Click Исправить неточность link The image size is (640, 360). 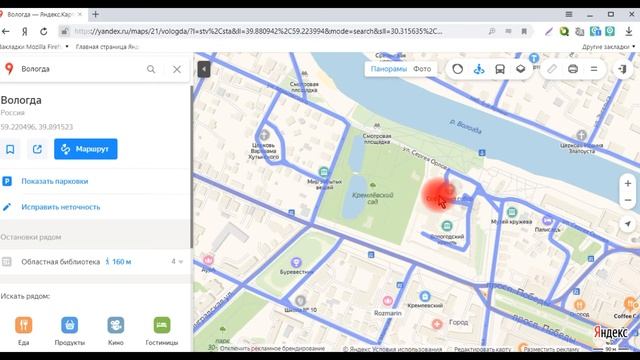[61, 207]
